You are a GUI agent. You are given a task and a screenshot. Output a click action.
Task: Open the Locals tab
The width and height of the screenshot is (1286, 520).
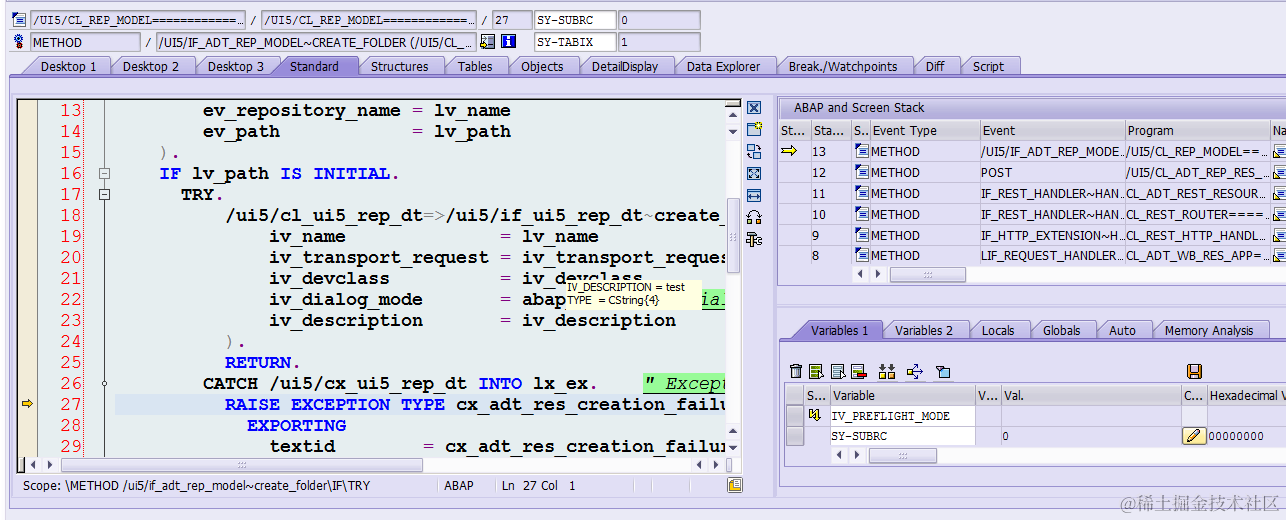(998, 330)
